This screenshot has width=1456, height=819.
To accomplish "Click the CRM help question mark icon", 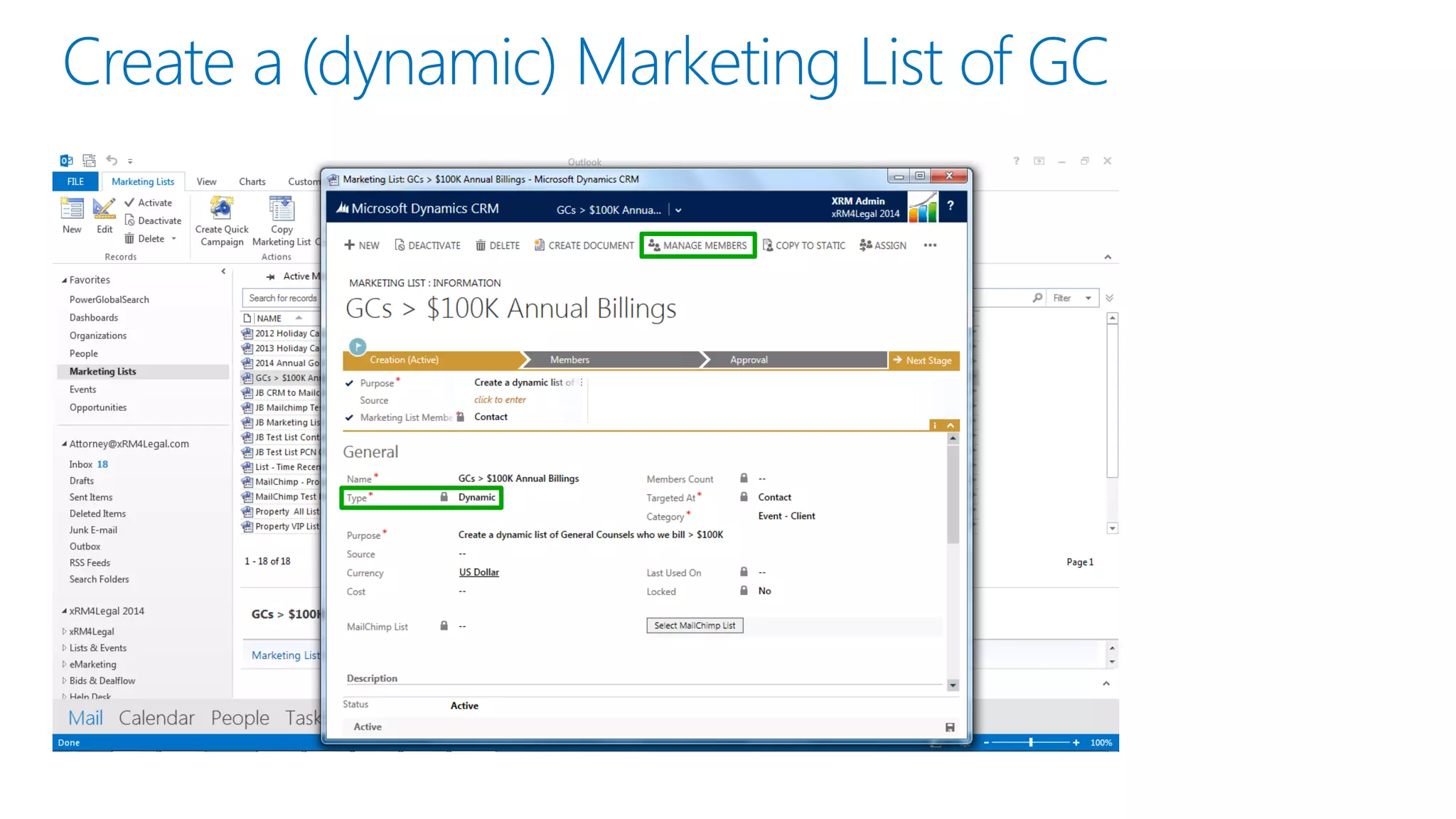I will [x=951, y=205].
